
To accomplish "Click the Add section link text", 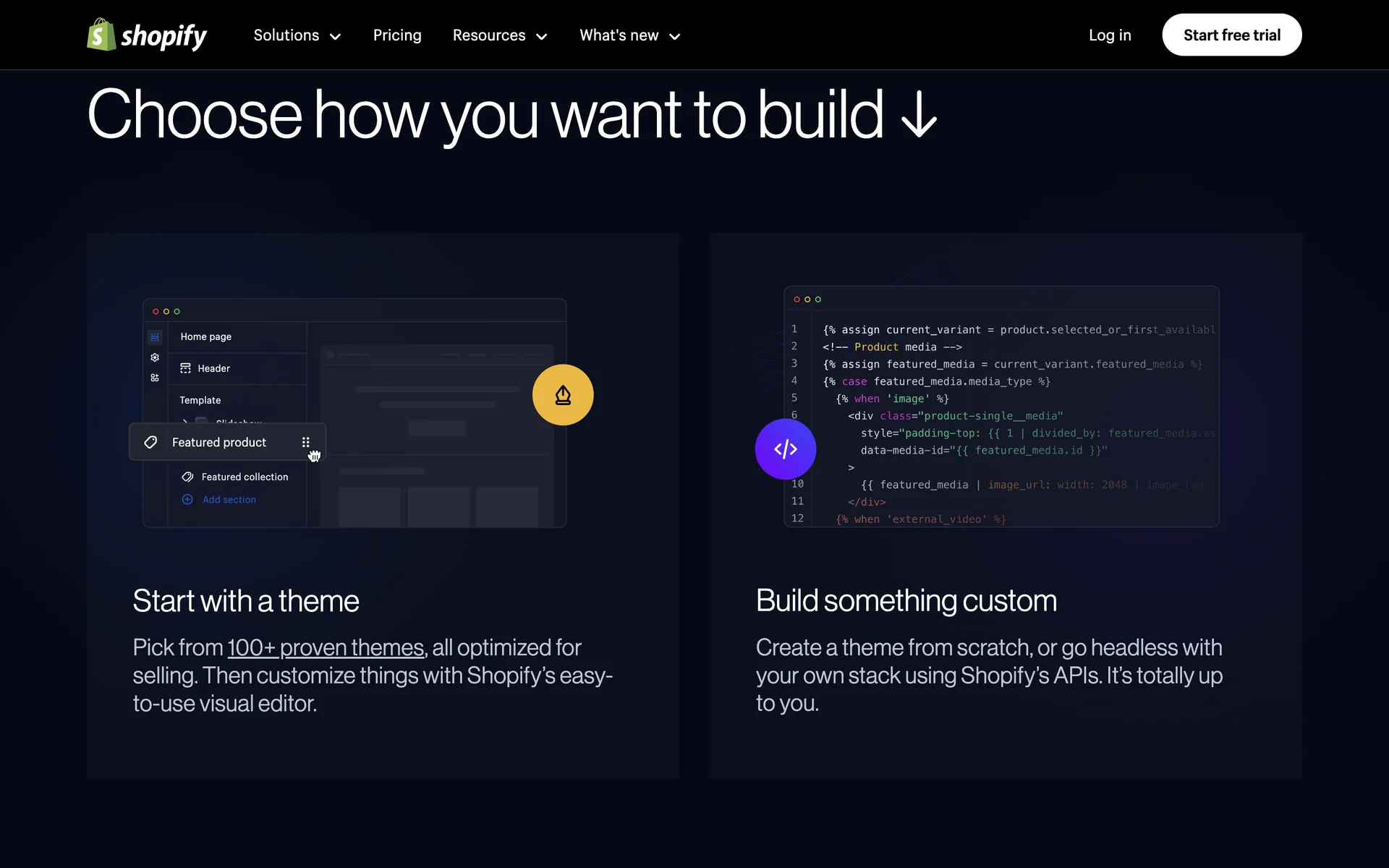I will pyautogui.click(x=229, y=500).
